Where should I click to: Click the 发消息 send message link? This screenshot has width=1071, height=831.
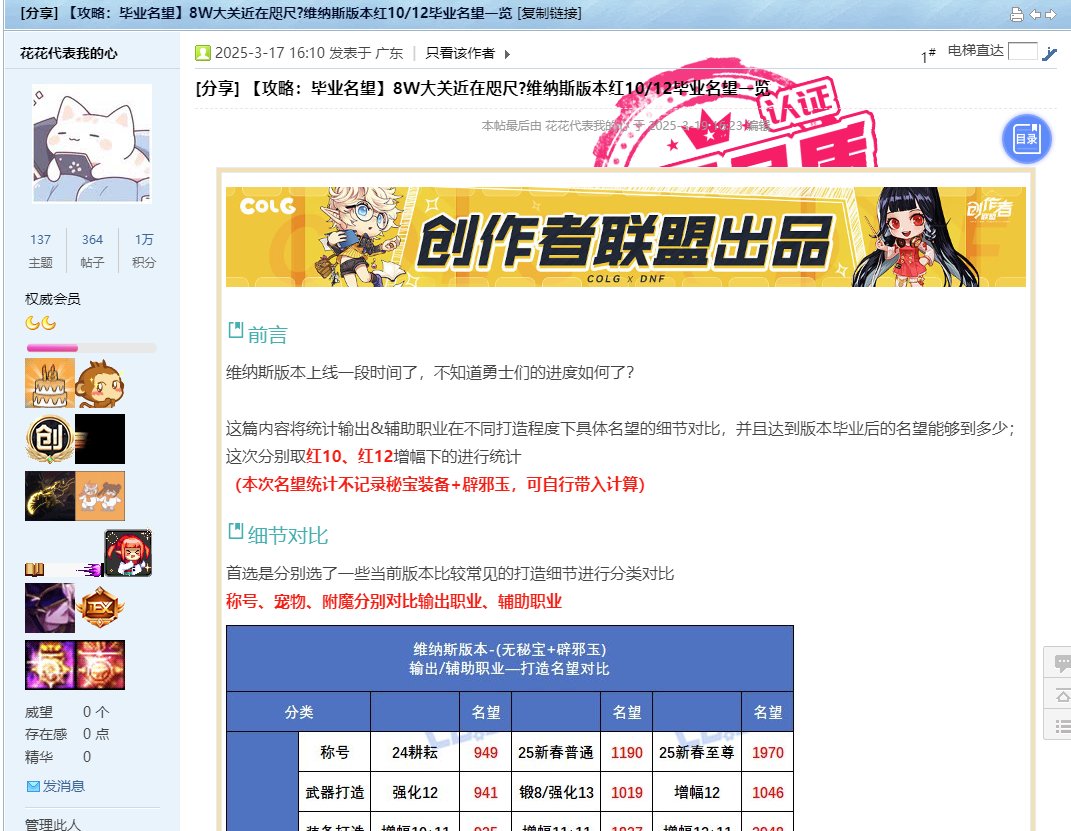click(x=64, y=786)
